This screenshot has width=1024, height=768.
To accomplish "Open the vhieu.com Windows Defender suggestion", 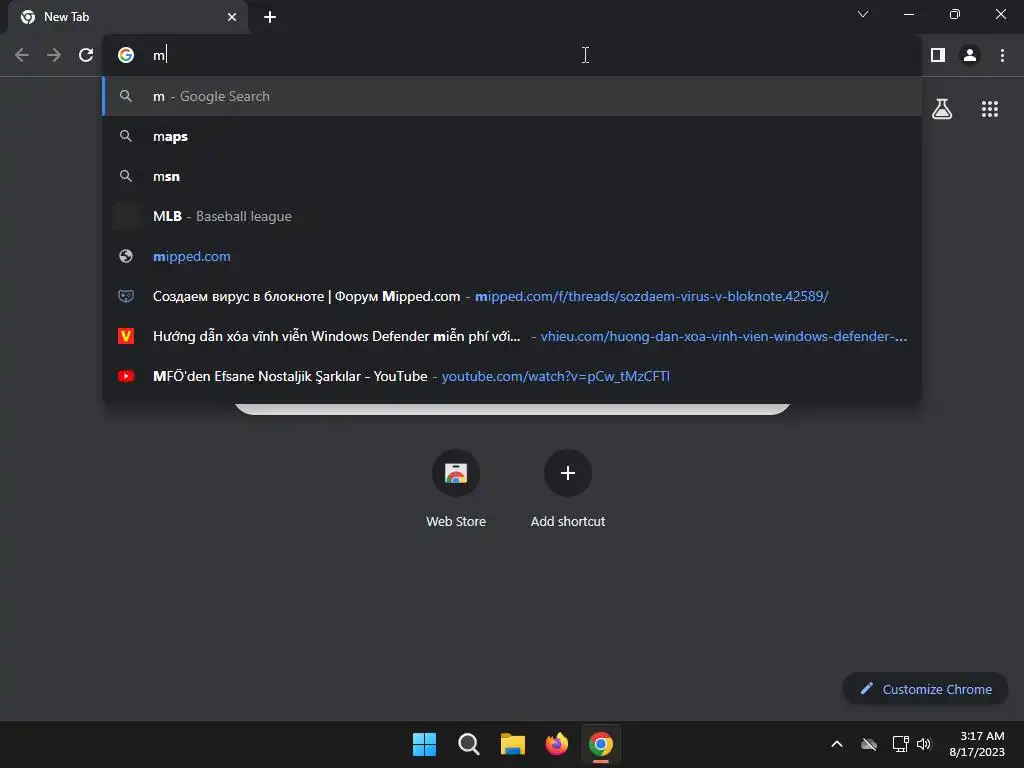I will tap(512, 336).
